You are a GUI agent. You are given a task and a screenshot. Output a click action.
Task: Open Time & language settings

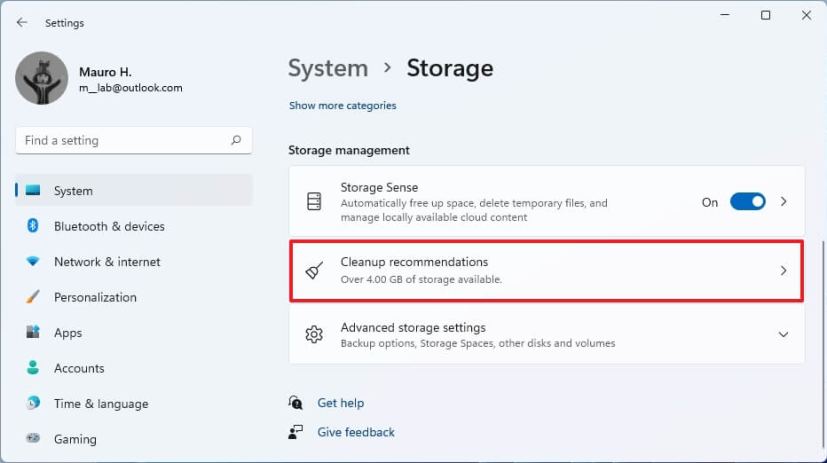coord(100,404)
